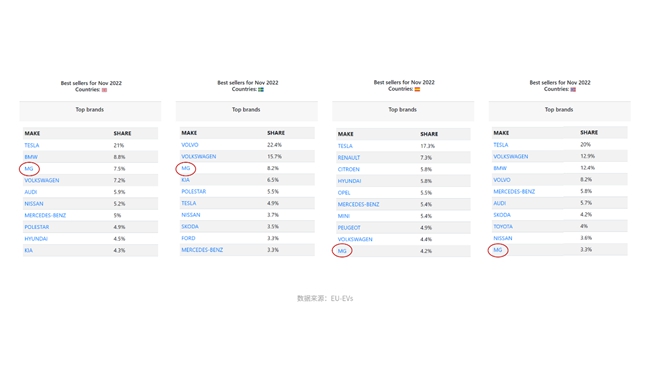Click the HYUNDAI link in the Spain table
The image size is (650, 365).
pos(349,181)
